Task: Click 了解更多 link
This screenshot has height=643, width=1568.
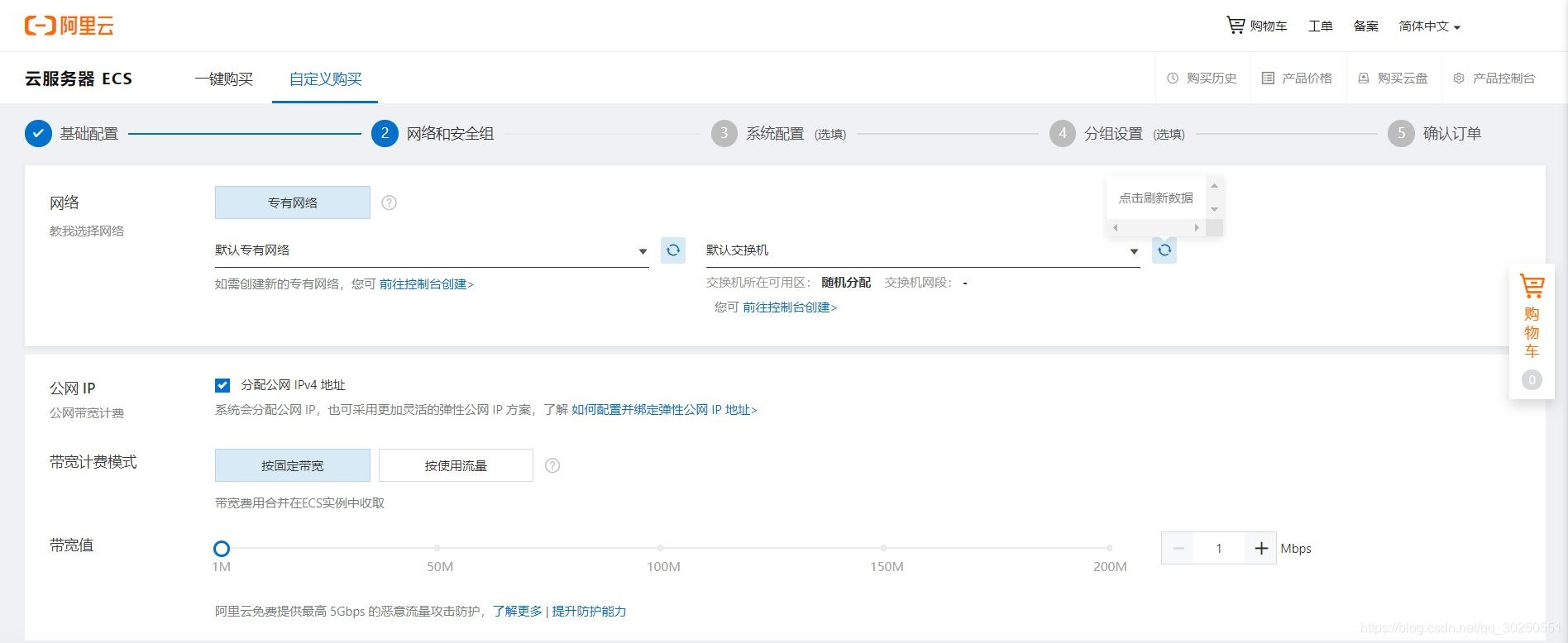Action: (x=518, y=612)
